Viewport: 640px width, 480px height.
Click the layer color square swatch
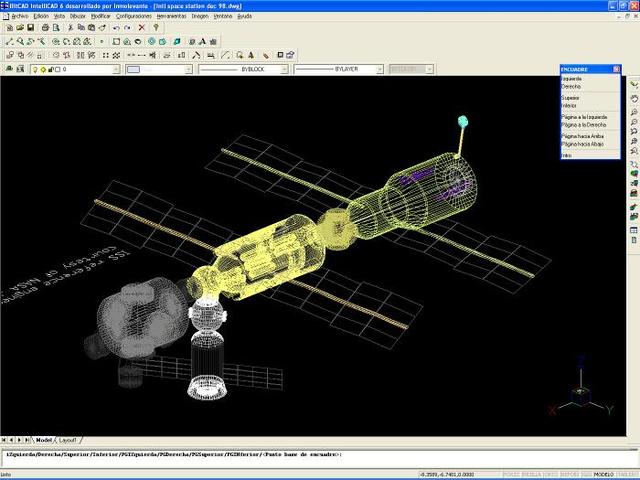58,70
